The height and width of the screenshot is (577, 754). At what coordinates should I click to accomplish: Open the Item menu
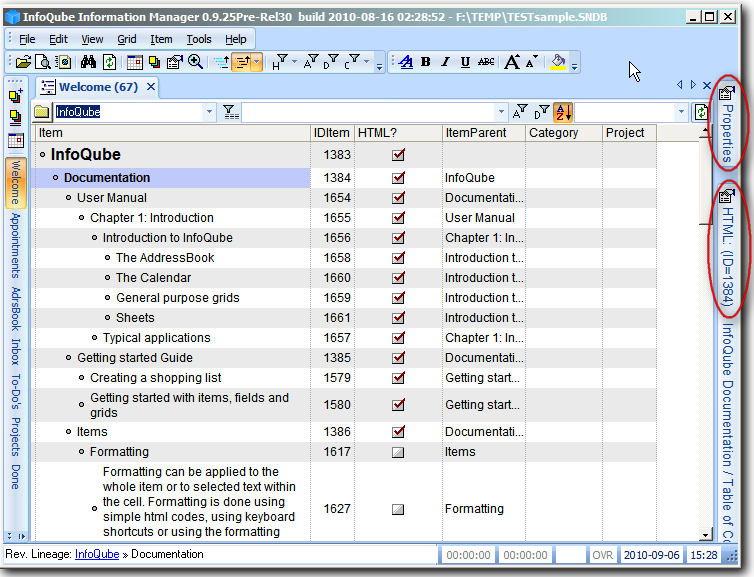coord(161,39)
